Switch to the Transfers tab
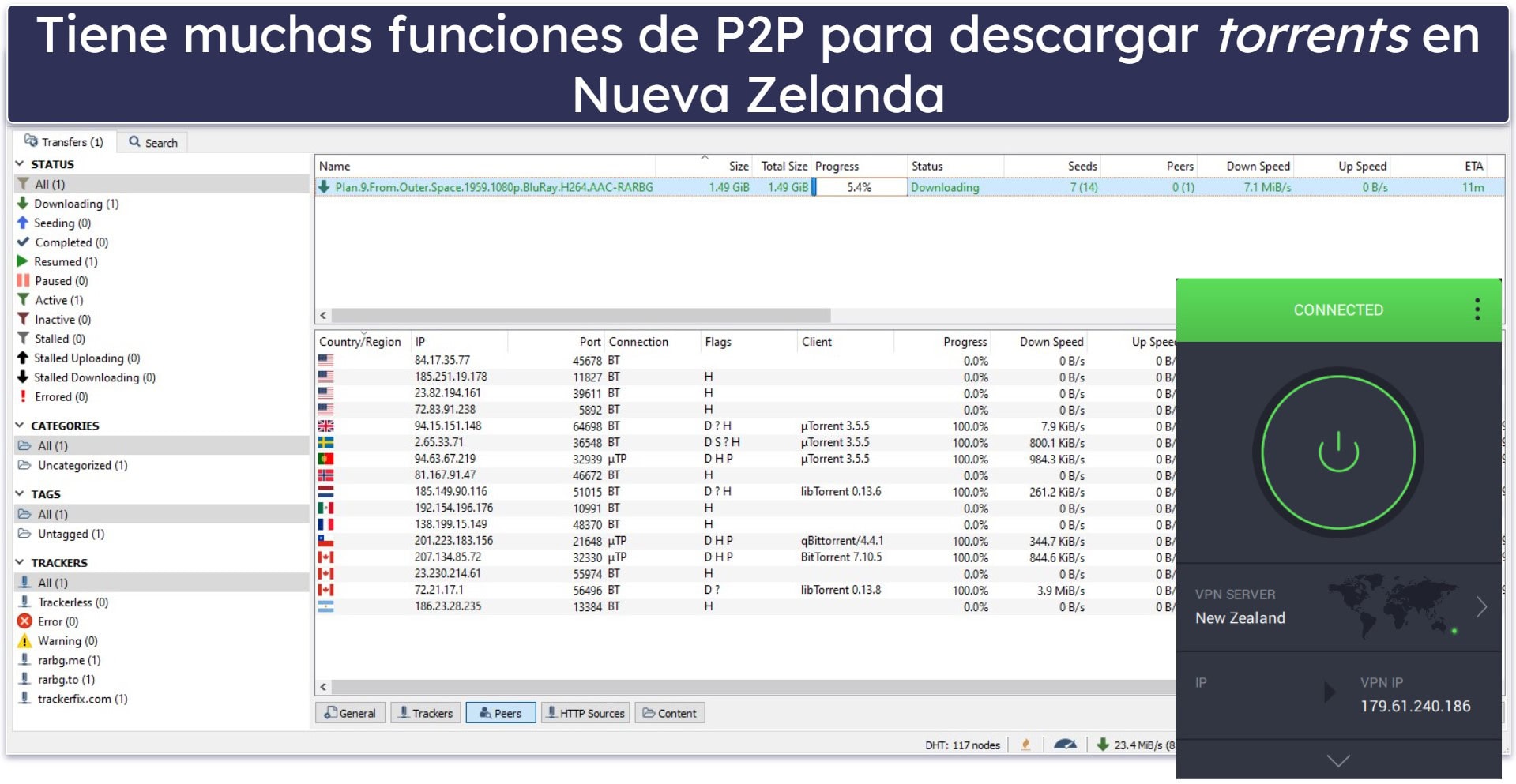1516x784 pixels. (64, 142)
